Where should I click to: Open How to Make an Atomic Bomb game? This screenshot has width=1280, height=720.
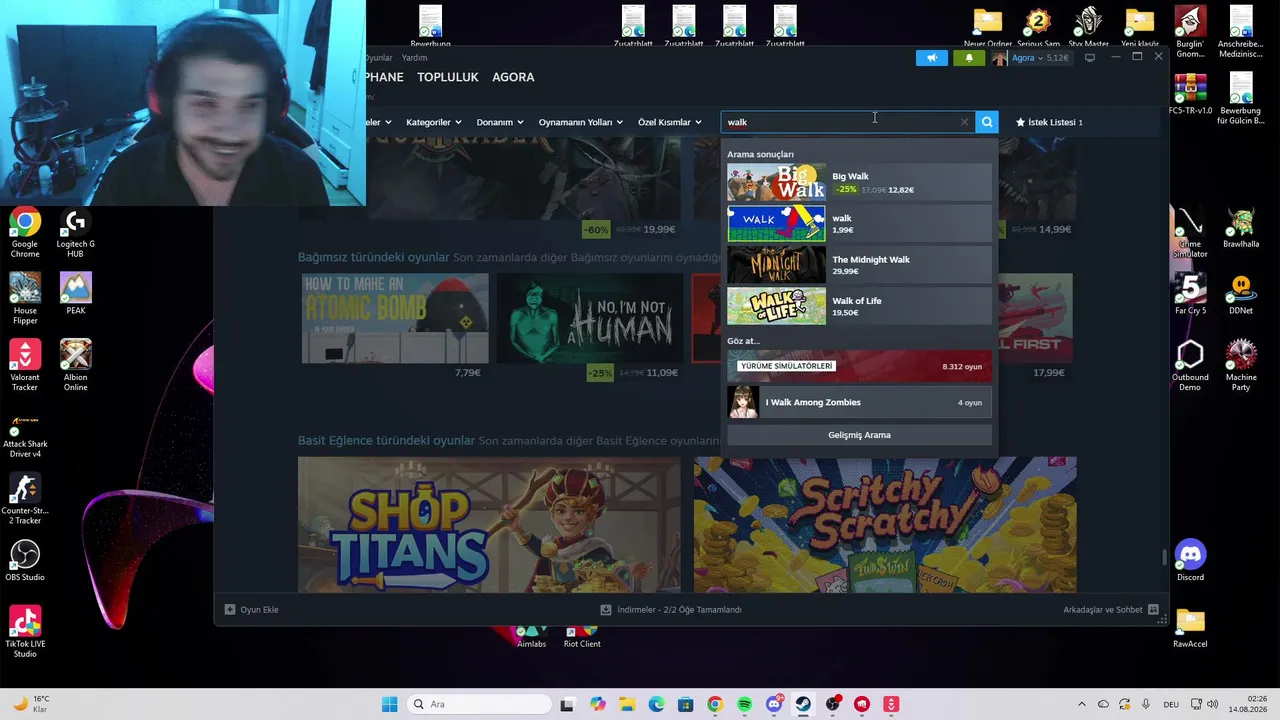click(x=395, y=318)
